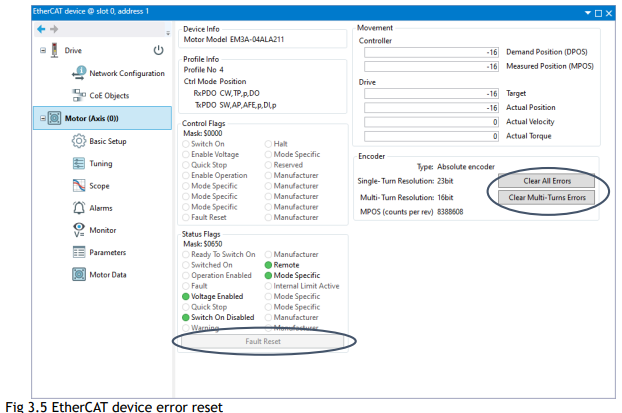622x413 pixels.
Task: Select the Drive device icon
Action: point(54,50)
